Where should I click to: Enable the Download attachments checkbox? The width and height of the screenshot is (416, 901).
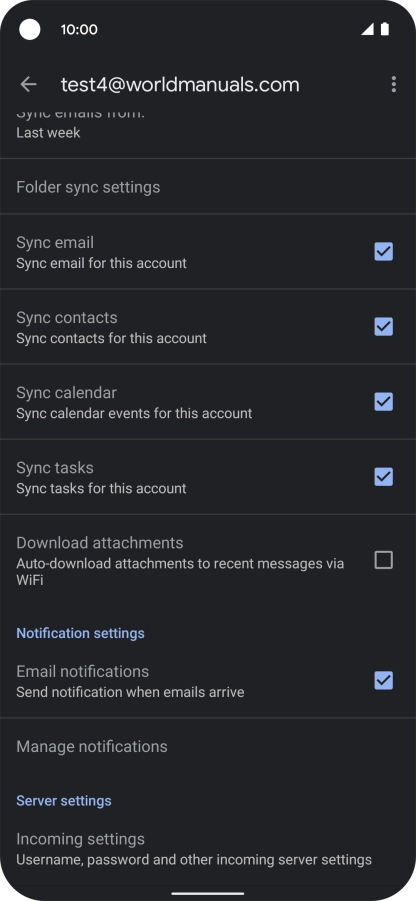coord(384,560)
